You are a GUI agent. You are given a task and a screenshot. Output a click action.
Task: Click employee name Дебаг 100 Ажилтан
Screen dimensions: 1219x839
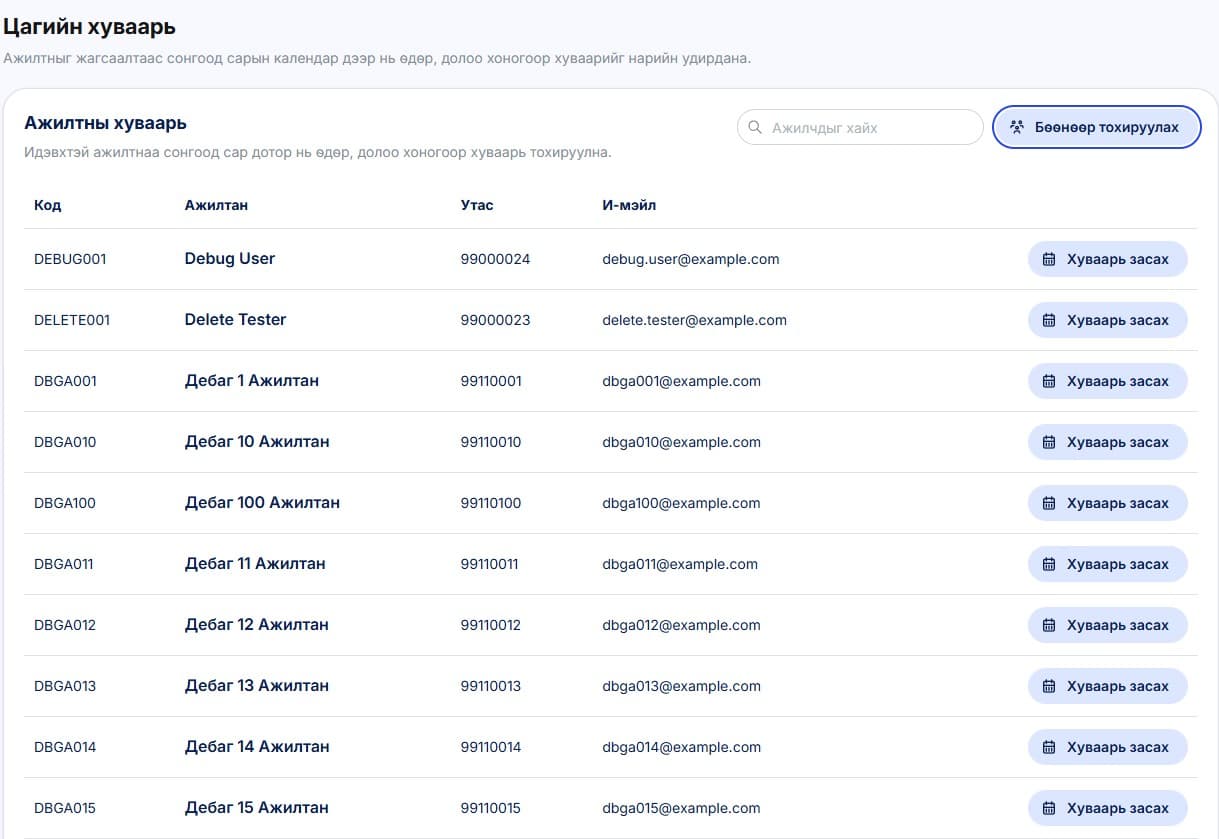(x=263, y=503)
